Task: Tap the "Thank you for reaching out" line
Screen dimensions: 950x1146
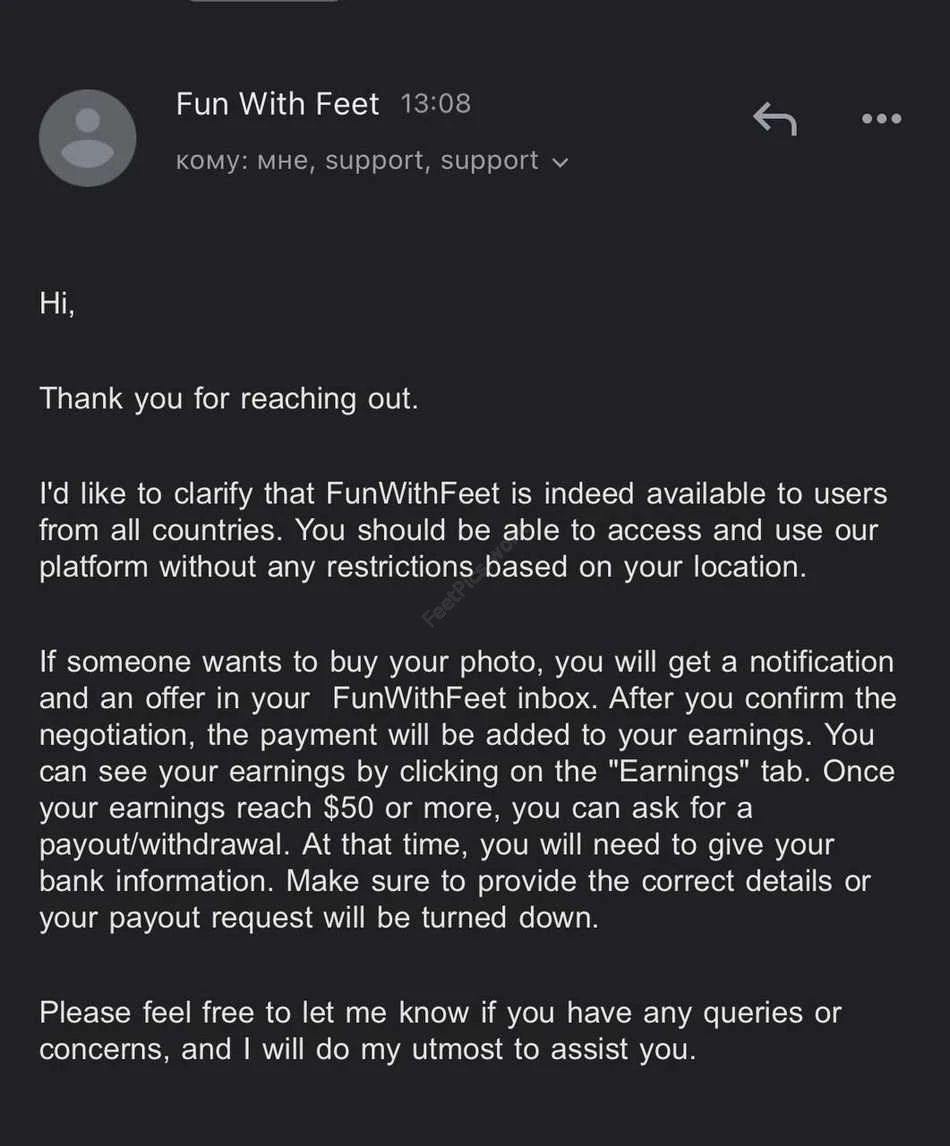Action: [x=228, y=399]
